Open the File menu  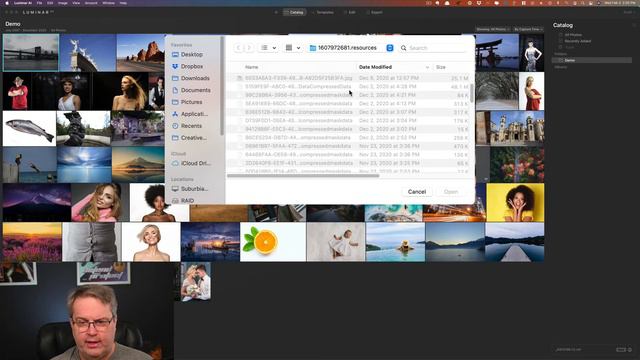point(39,3)
